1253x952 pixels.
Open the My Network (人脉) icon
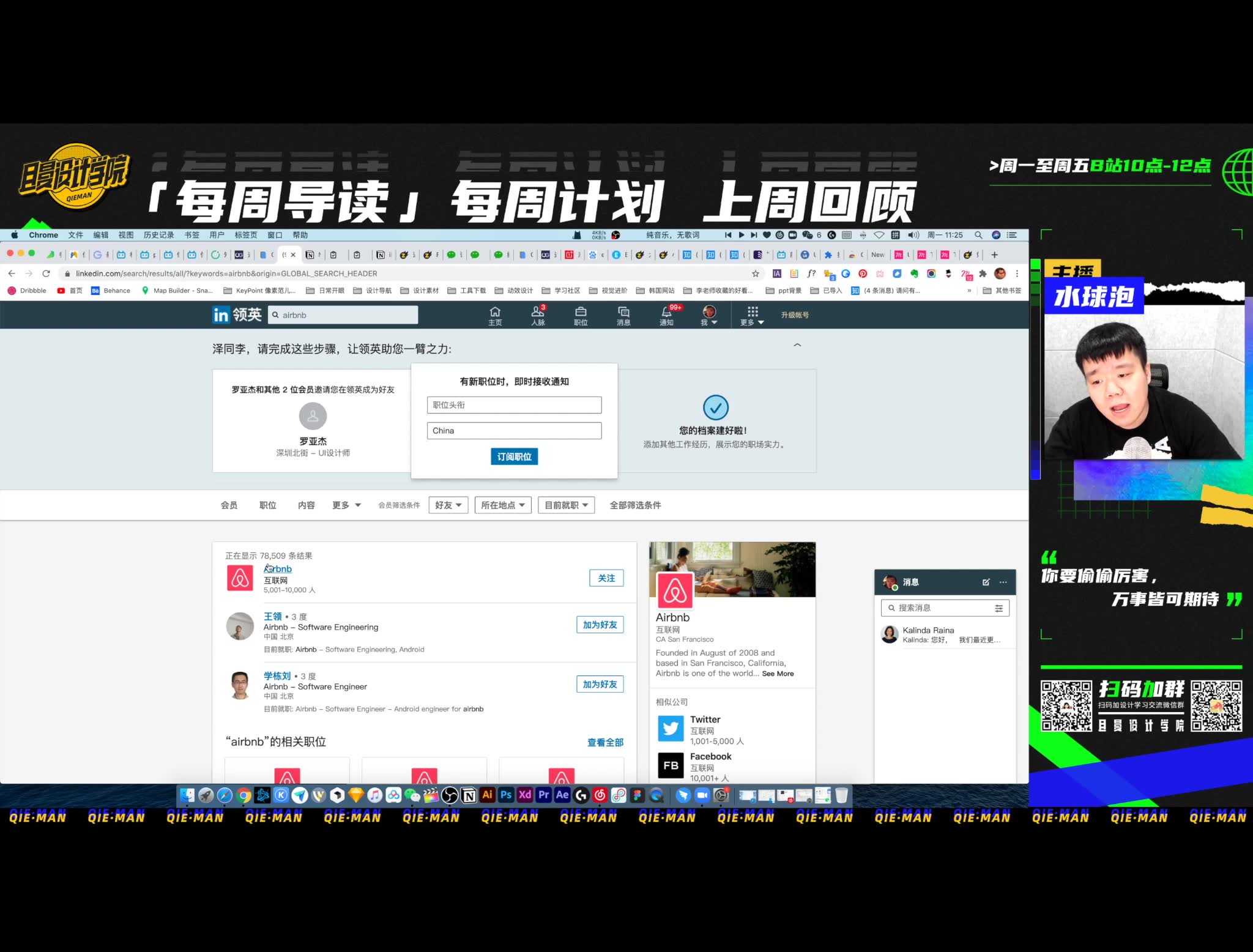538,315
